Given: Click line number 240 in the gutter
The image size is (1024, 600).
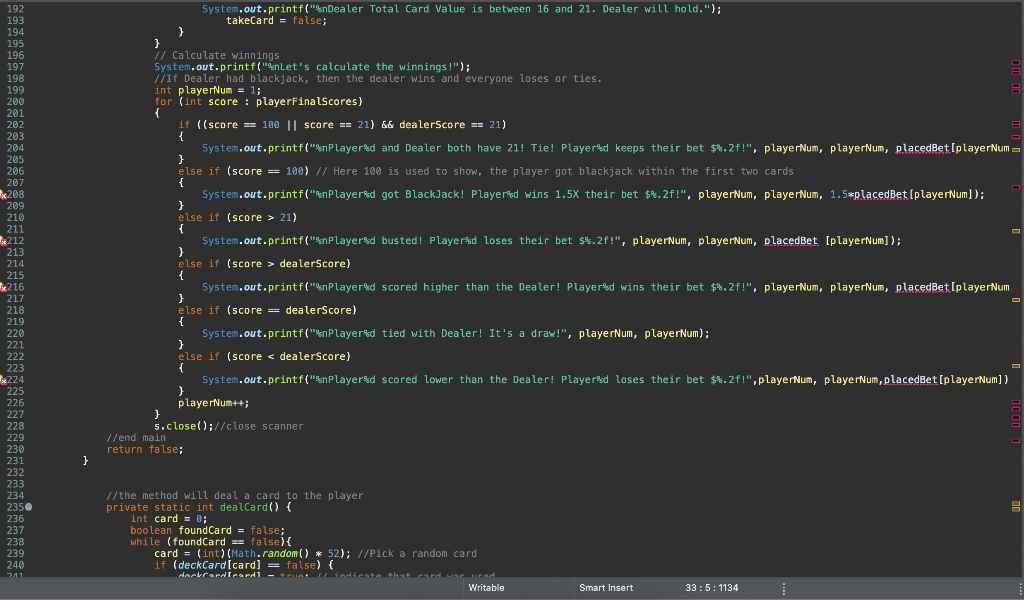Looking at the screenshot, I should coord(16,565).
